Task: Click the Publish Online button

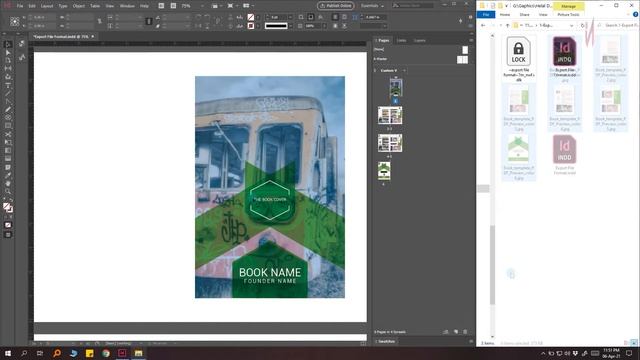Action: (336, 6)
